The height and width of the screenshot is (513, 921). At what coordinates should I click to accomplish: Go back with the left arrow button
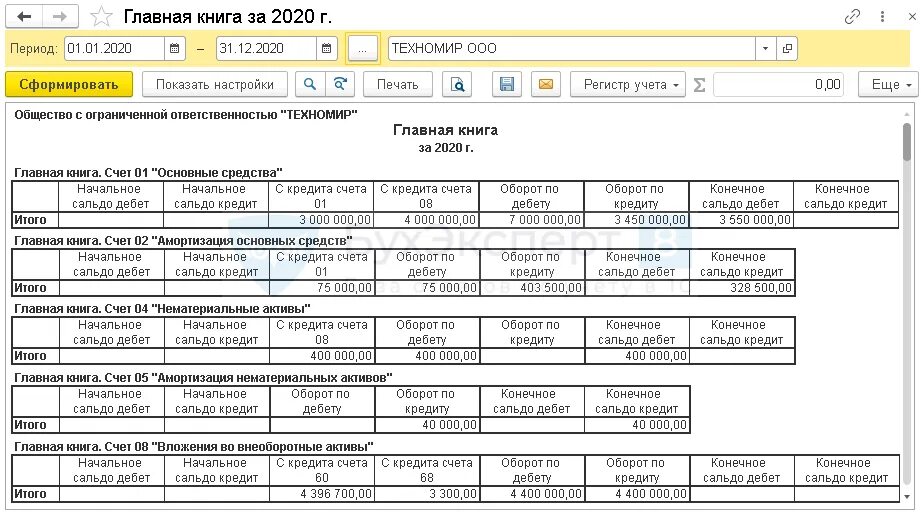click(24, 16)
